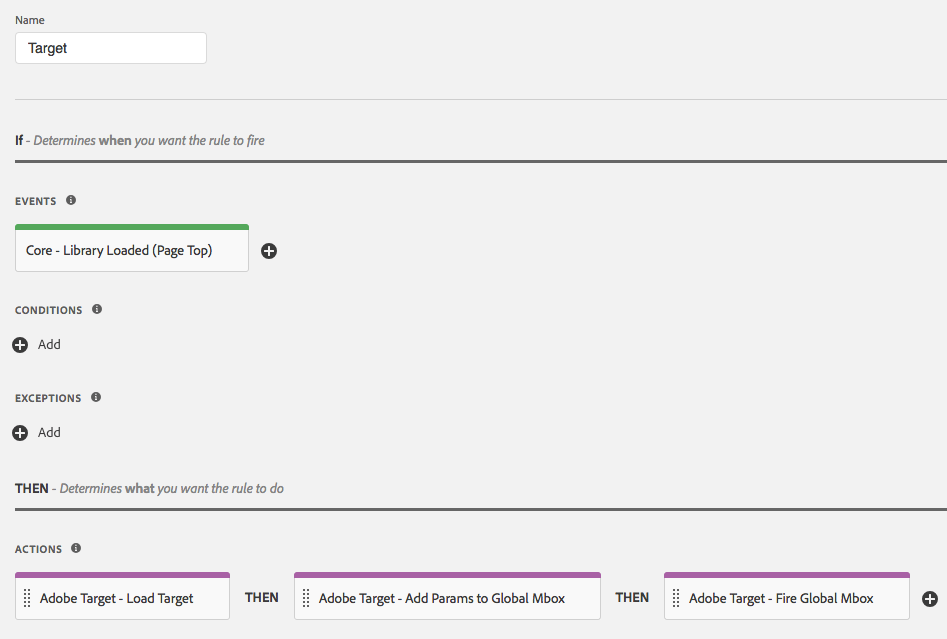Open Adobe Target - Fire Global Mbox action
Screen dimensions: 947x639
[786, 596]
